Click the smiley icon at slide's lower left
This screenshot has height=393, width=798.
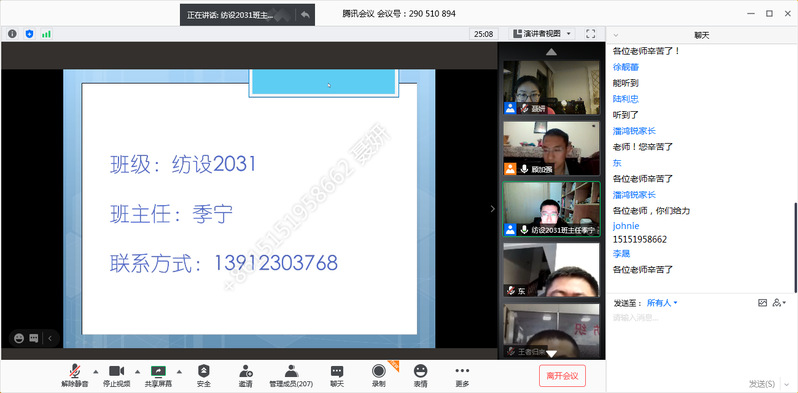tap(19, 338)
